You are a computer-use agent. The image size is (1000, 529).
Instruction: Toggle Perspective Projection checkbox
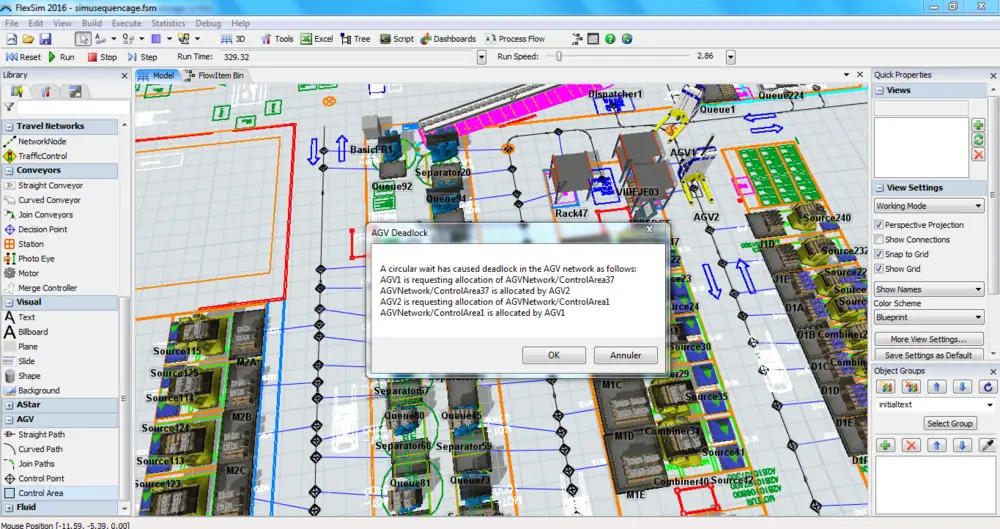click(879, 225)
